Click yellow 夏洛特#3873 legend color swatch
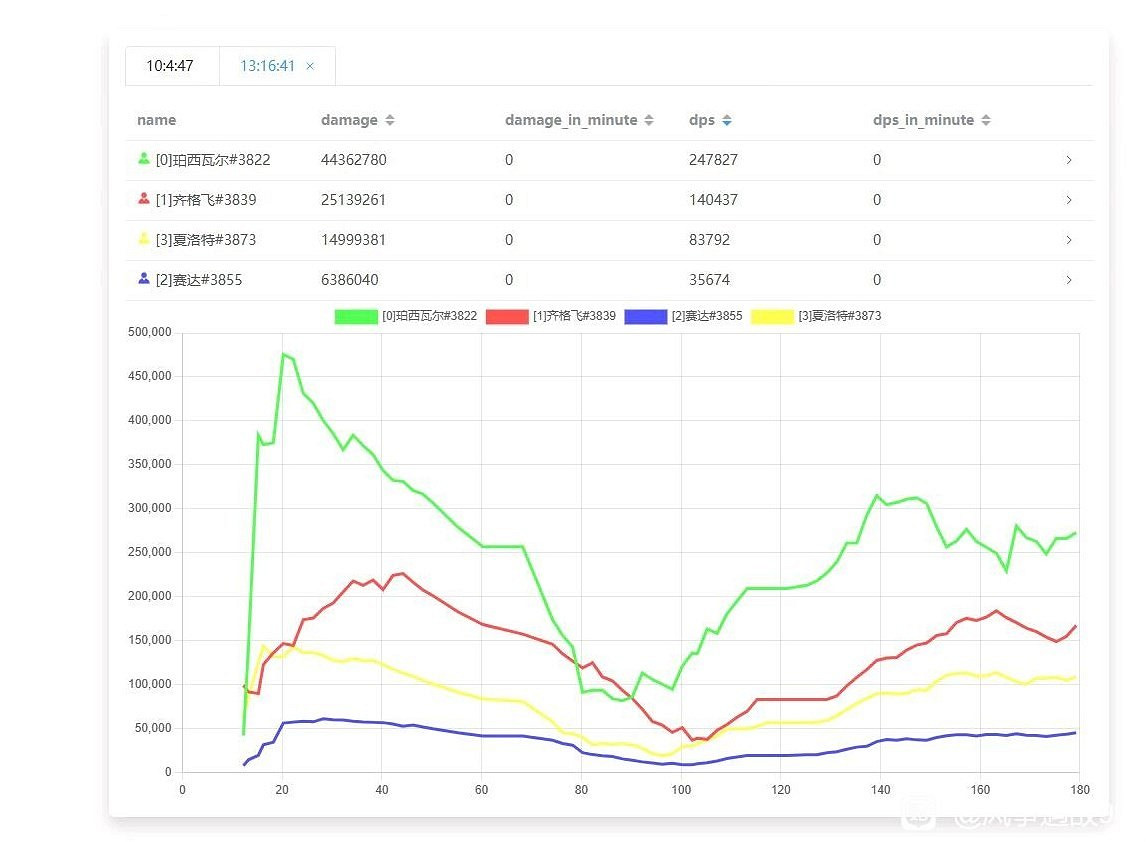The height and width of the screenshot is (842, 1146). click(x=772, y=316)
